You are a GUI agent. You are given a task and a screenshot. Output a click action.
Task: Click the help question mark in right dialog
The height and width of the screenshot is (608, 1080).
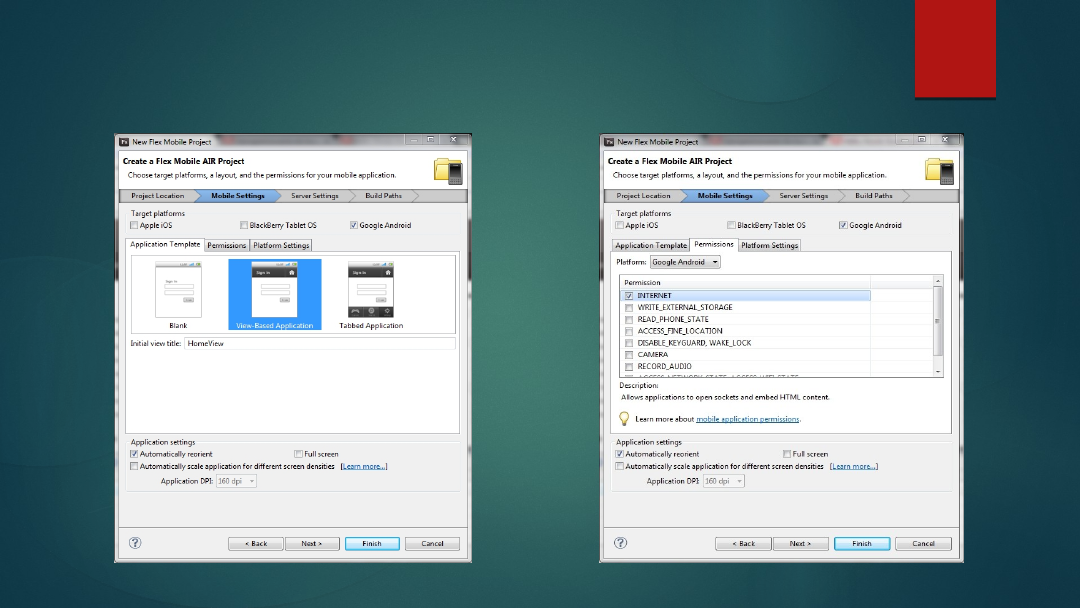click(x=621, y=543)
